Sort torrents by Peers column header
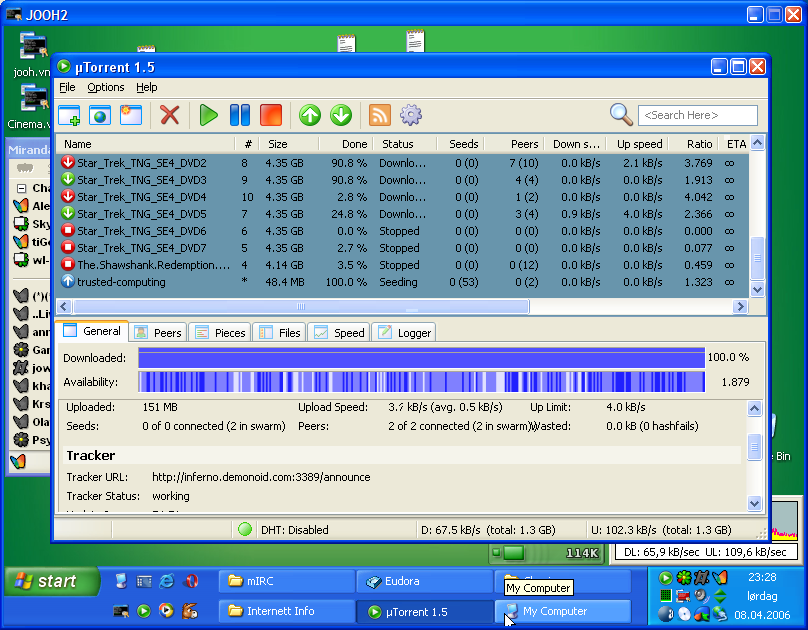This screenshot has height=630, width=808. pos(513,144)
